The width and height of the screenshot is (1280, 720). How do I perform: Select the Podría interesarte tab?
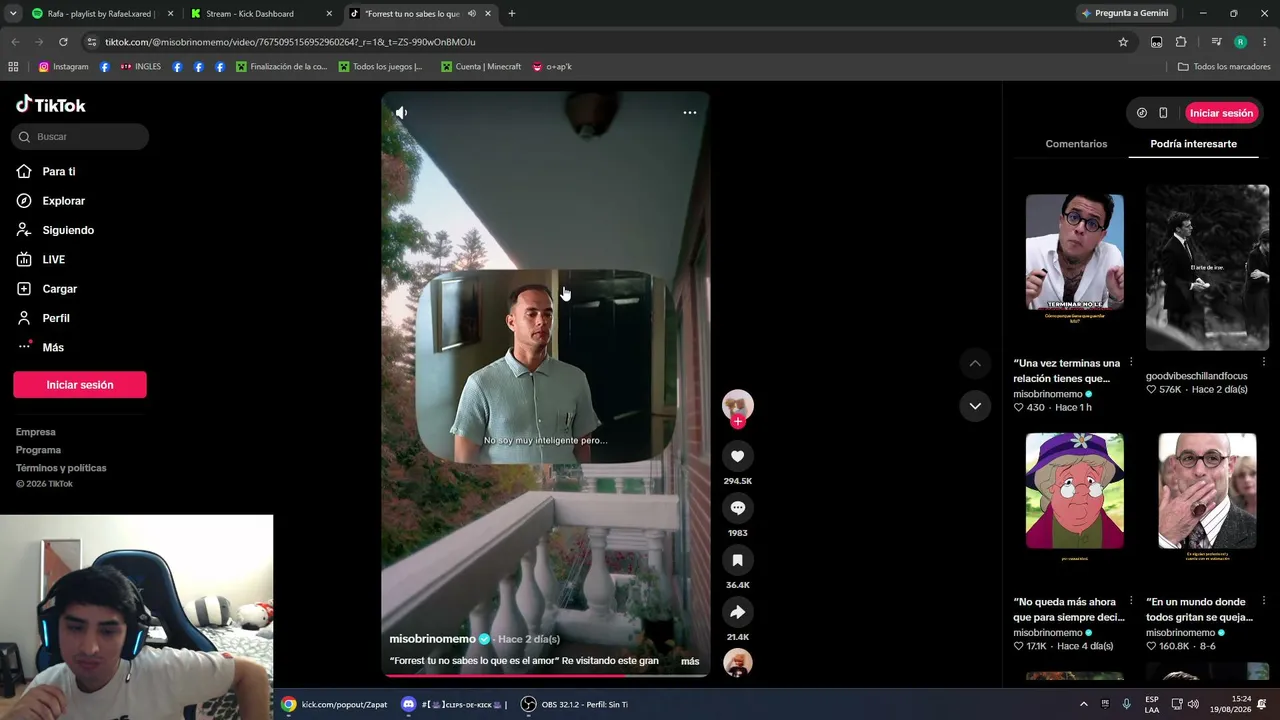[1193, 144]
